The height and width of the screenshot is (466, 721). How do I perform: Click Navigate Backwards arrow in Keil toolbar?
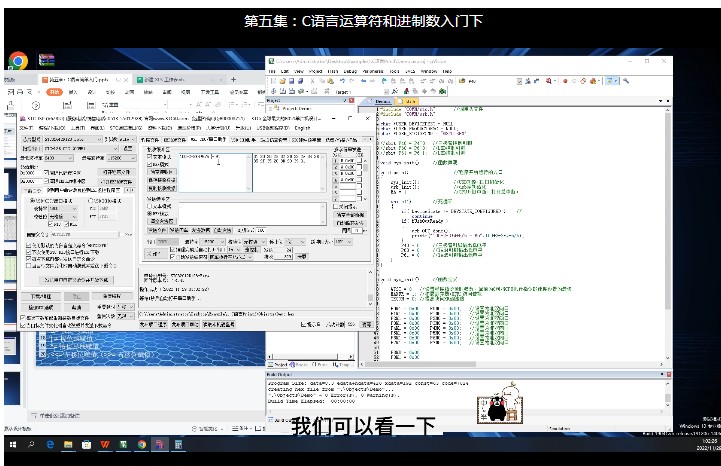point(364,81)
